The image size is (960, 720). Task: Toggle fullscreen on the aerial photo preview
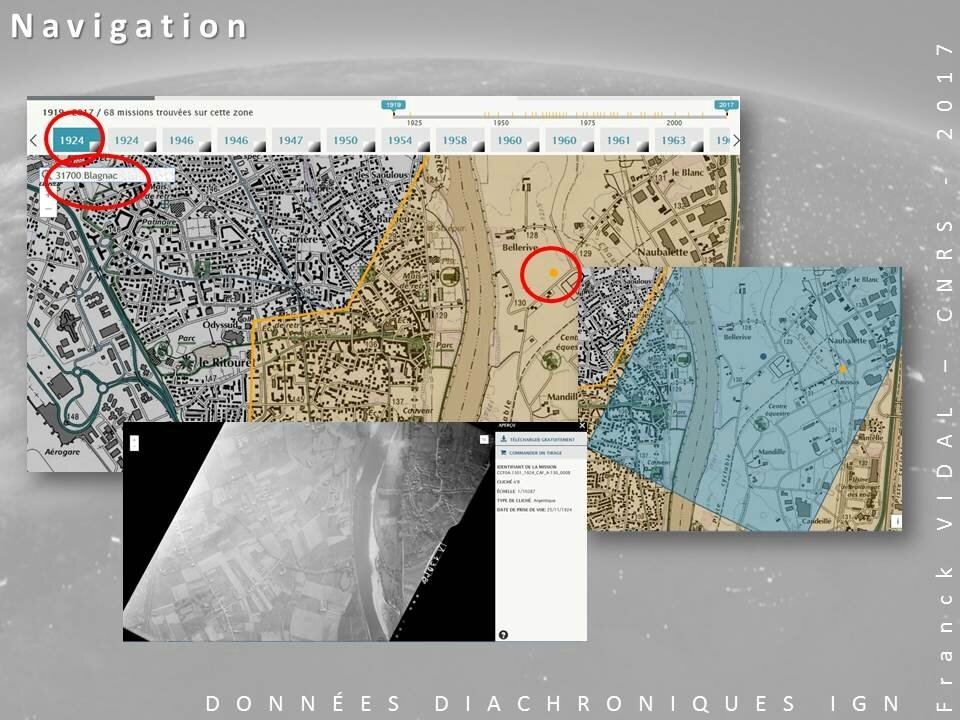[x=484, y=440]
